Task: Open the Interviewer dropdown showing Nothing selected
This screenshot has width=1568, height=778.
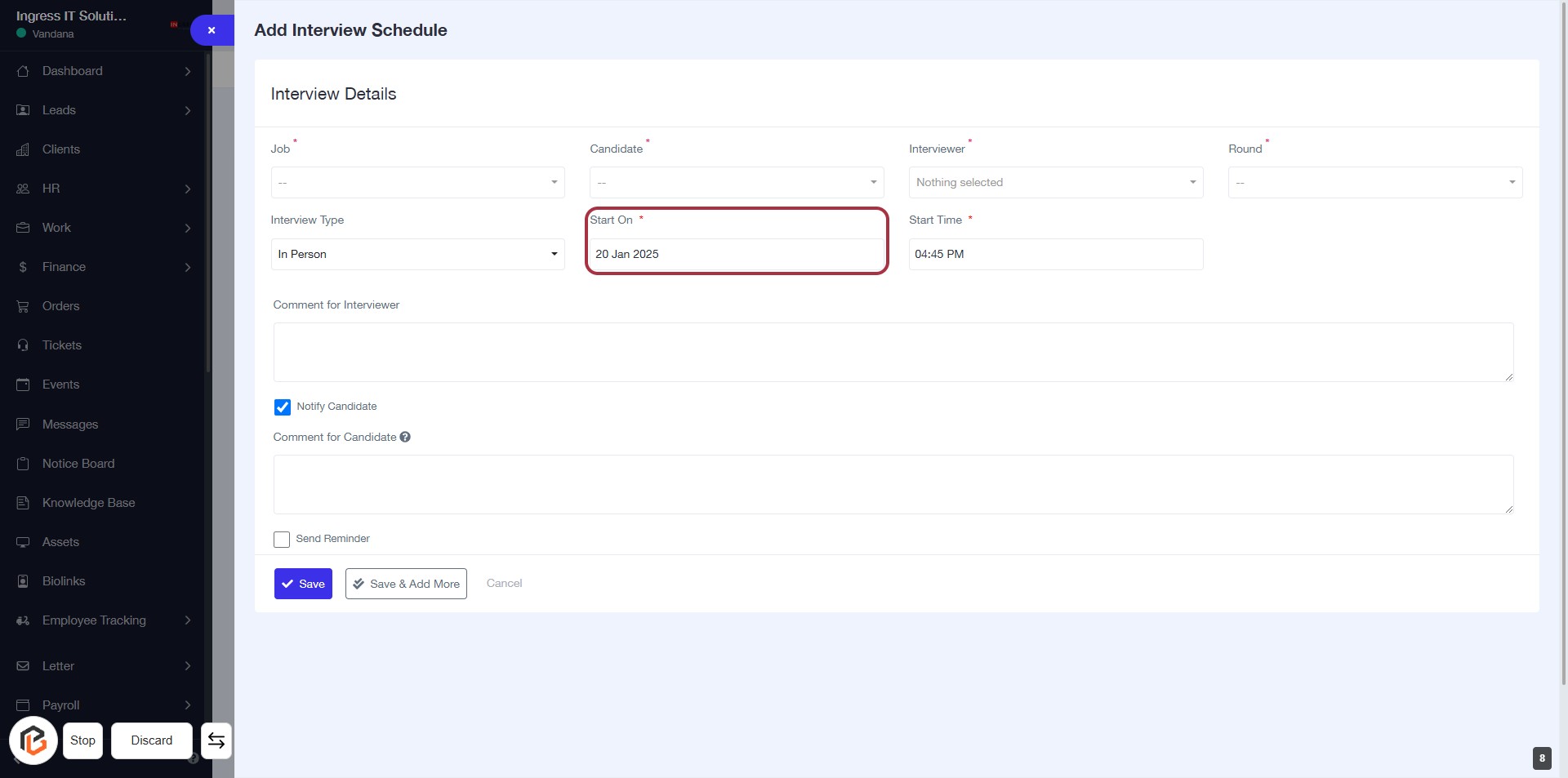Action: click(x=1055, y=183)
